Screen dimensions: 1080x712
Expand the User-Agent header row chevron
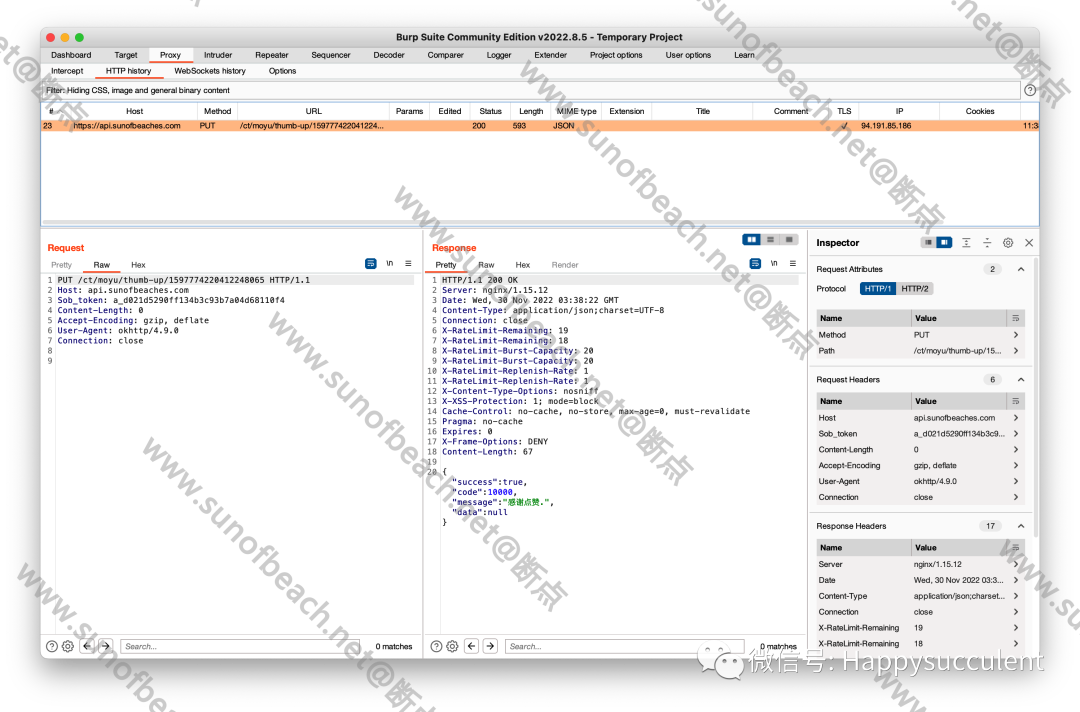click(1016, 481)
